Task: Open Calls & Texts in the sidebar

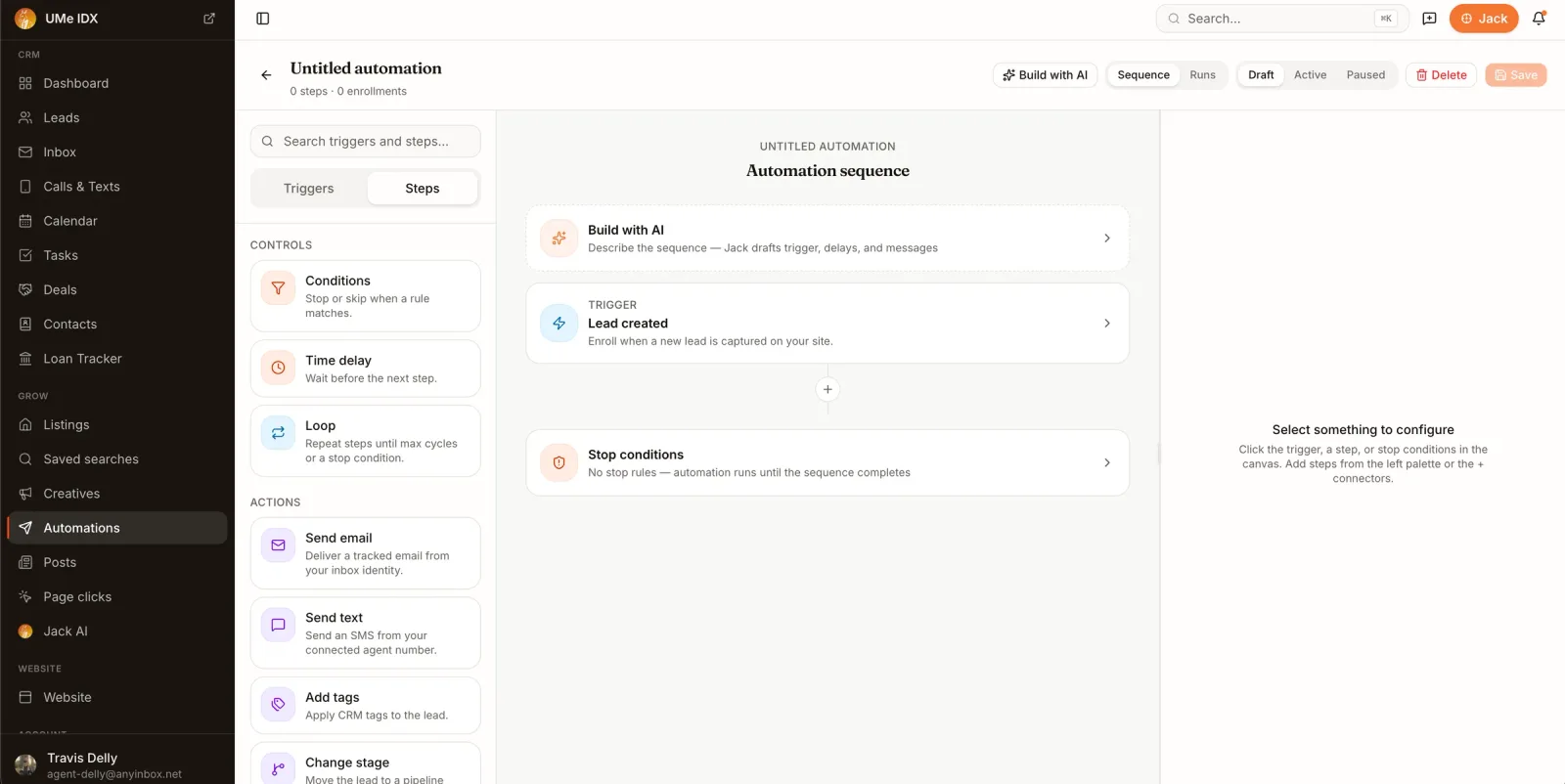Action: [x=117, y=187]
